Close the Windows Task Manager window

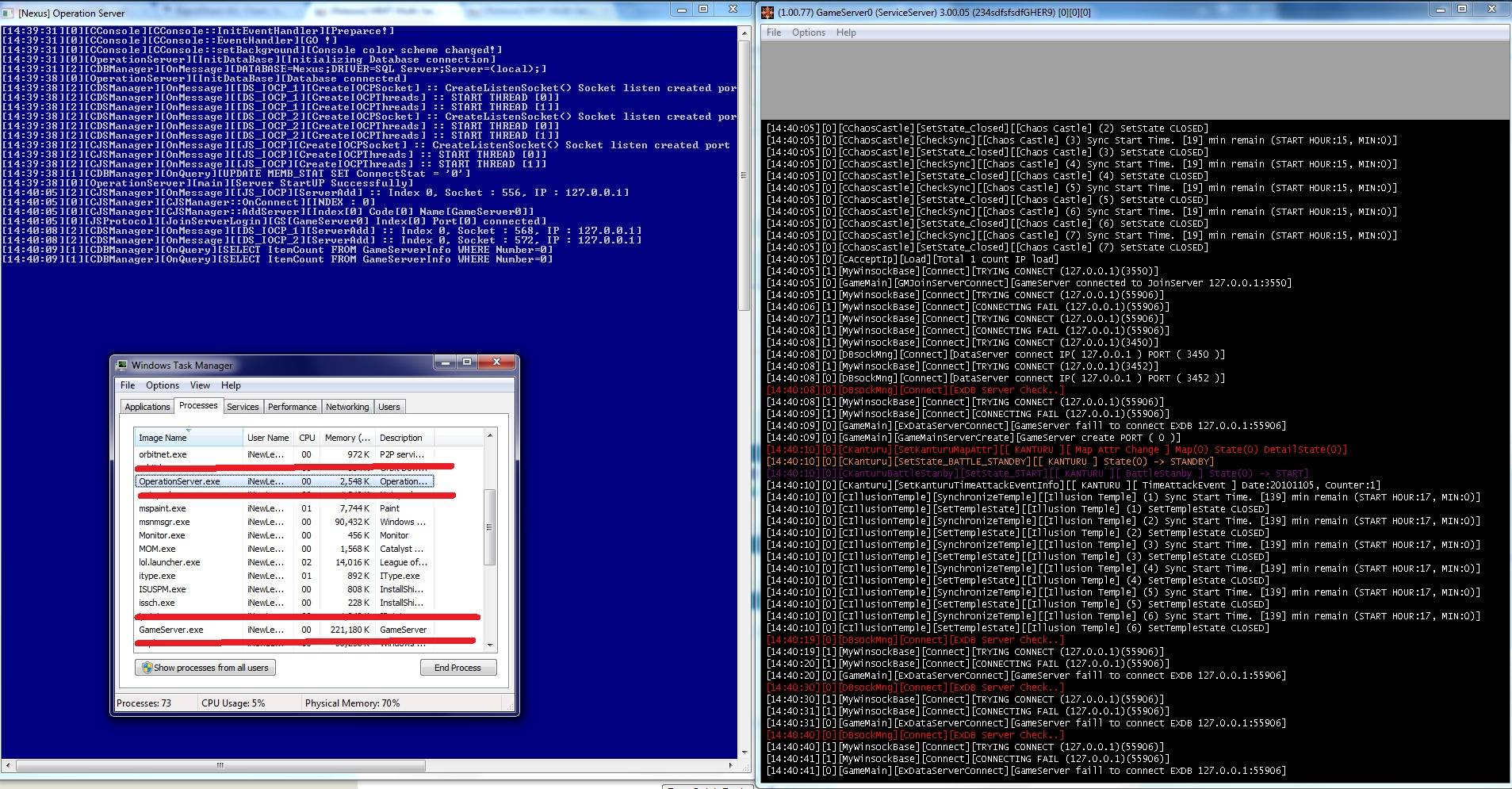click(496, 362)
